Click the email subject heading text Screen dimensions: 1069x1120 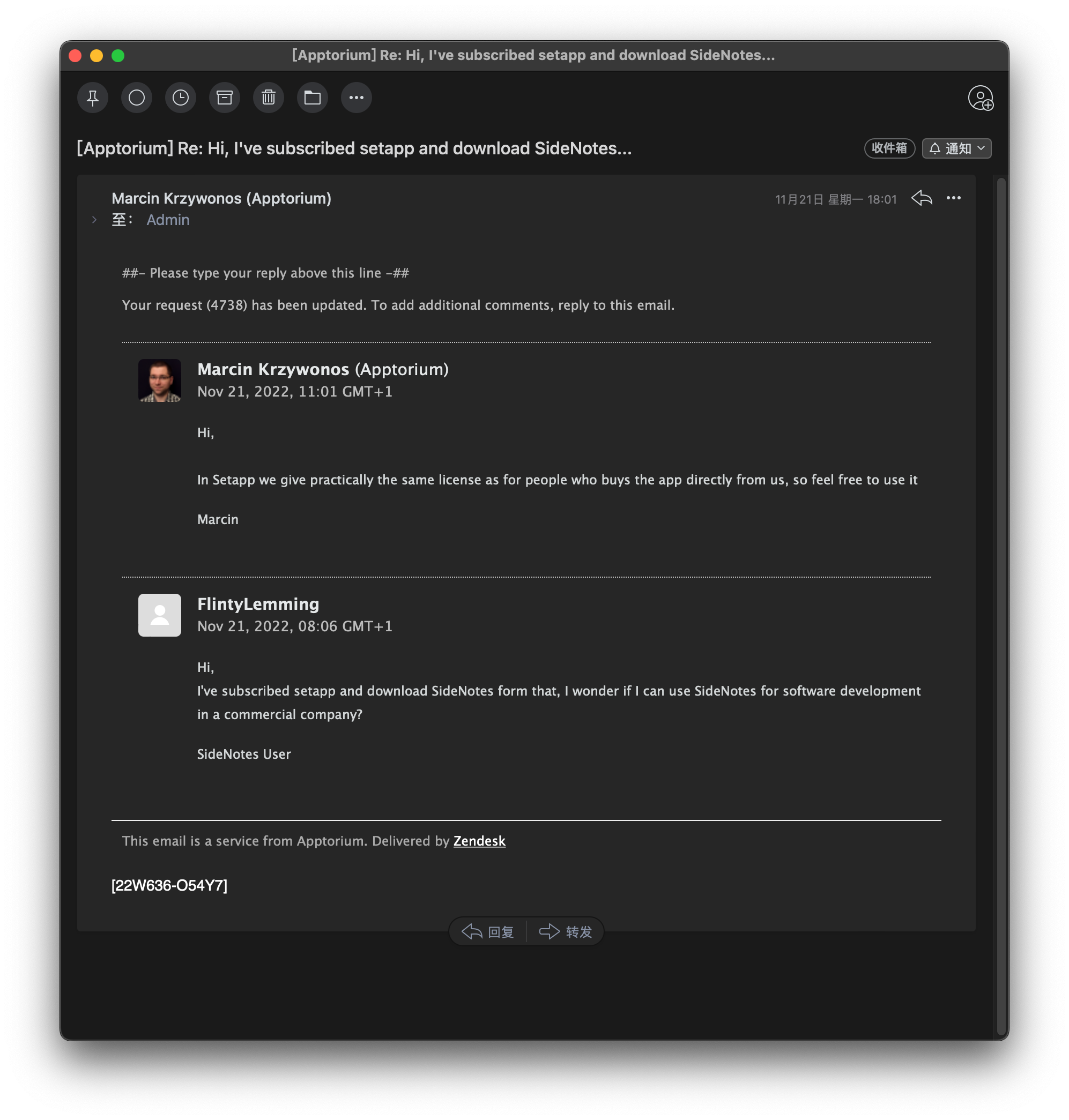click(x=354, y=148)
